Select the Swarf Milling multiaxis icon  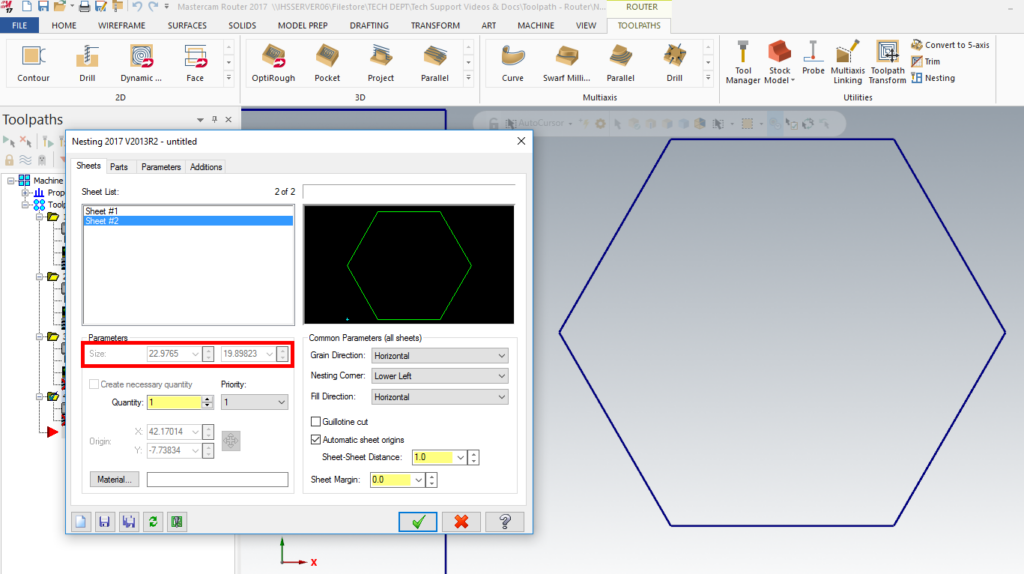coord(566,63)
